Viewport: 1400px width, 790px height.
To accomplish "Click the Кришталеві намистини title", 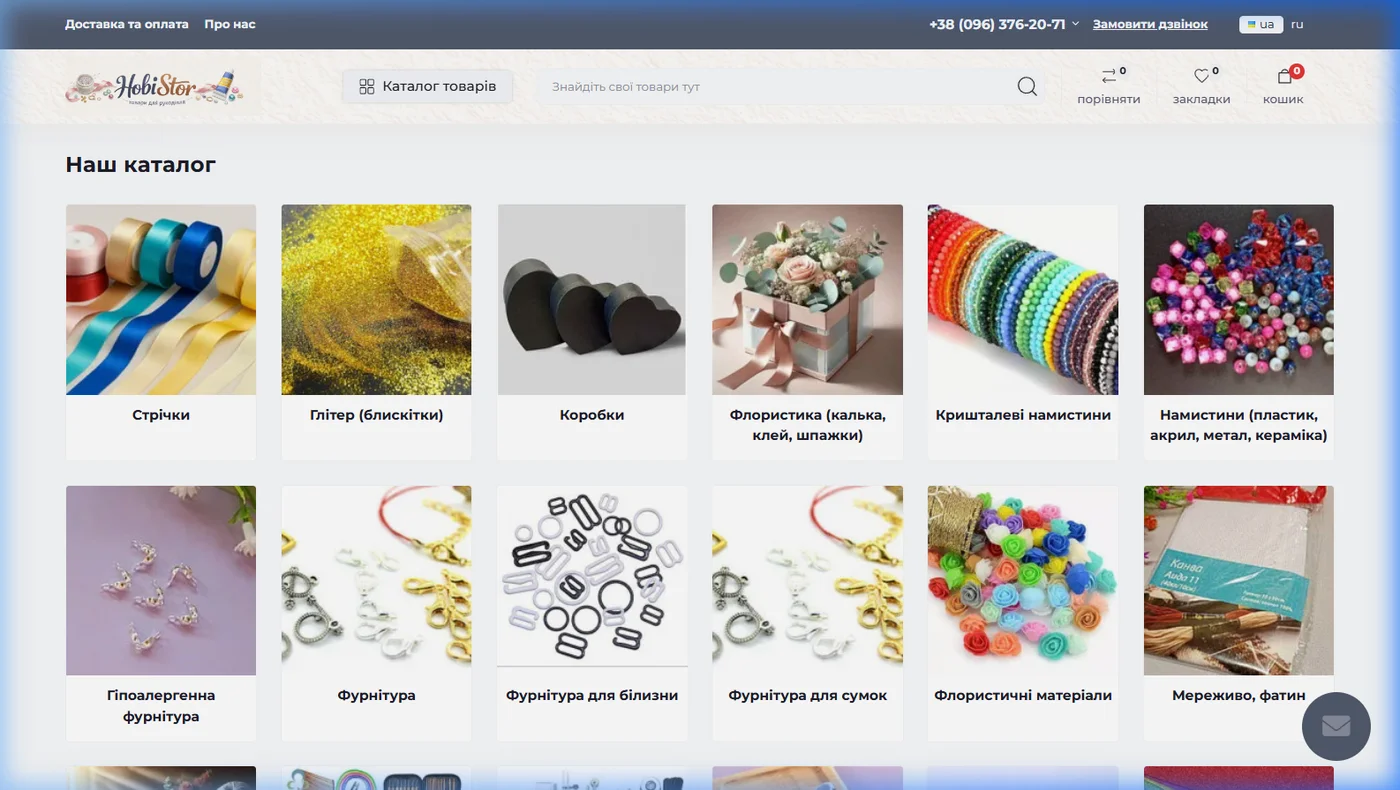I will [x=1023, y=415].
